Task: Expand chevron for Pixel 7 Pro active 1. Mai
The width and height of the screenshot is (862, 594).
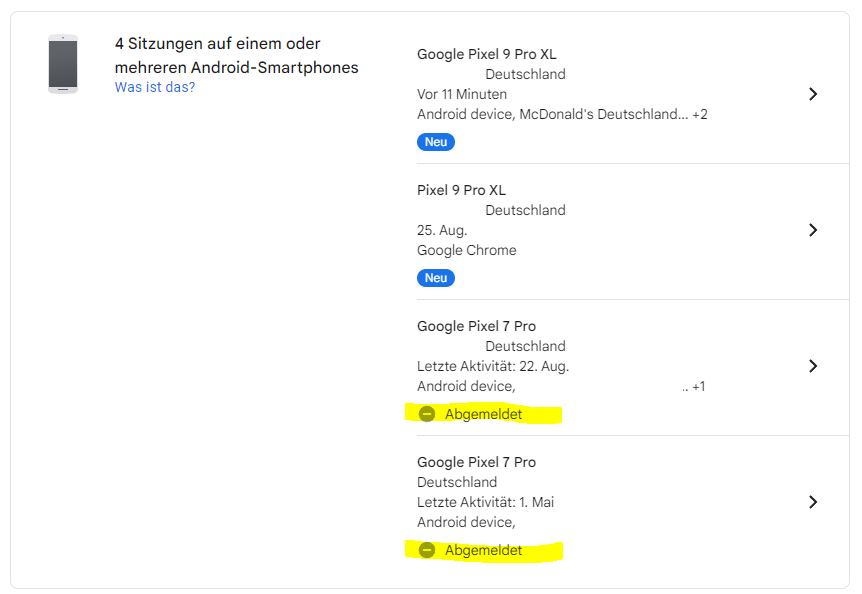Action: pyautogui.click(x=813, y=502)
